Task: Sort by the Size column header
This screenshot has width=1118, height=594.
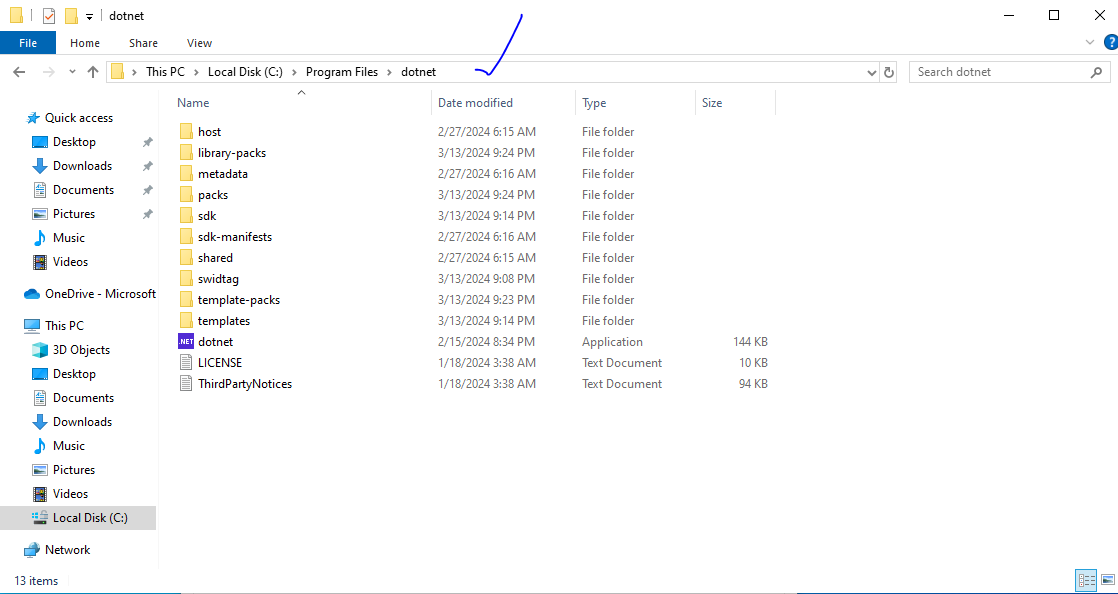Action: coord(712,103)
